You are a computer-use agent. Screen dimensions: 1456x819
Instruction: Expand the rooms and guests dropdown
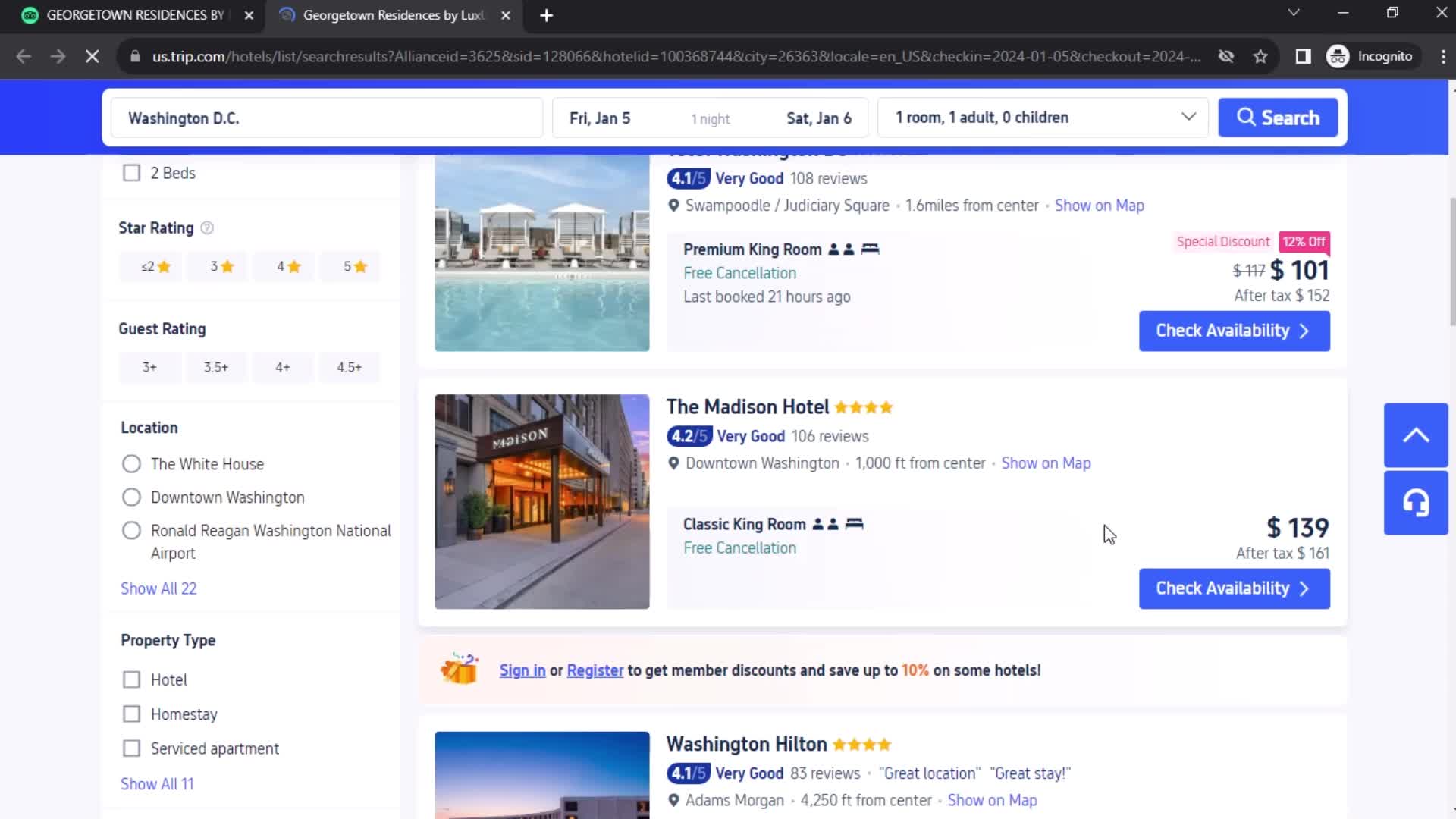[x=1043, y=118]
